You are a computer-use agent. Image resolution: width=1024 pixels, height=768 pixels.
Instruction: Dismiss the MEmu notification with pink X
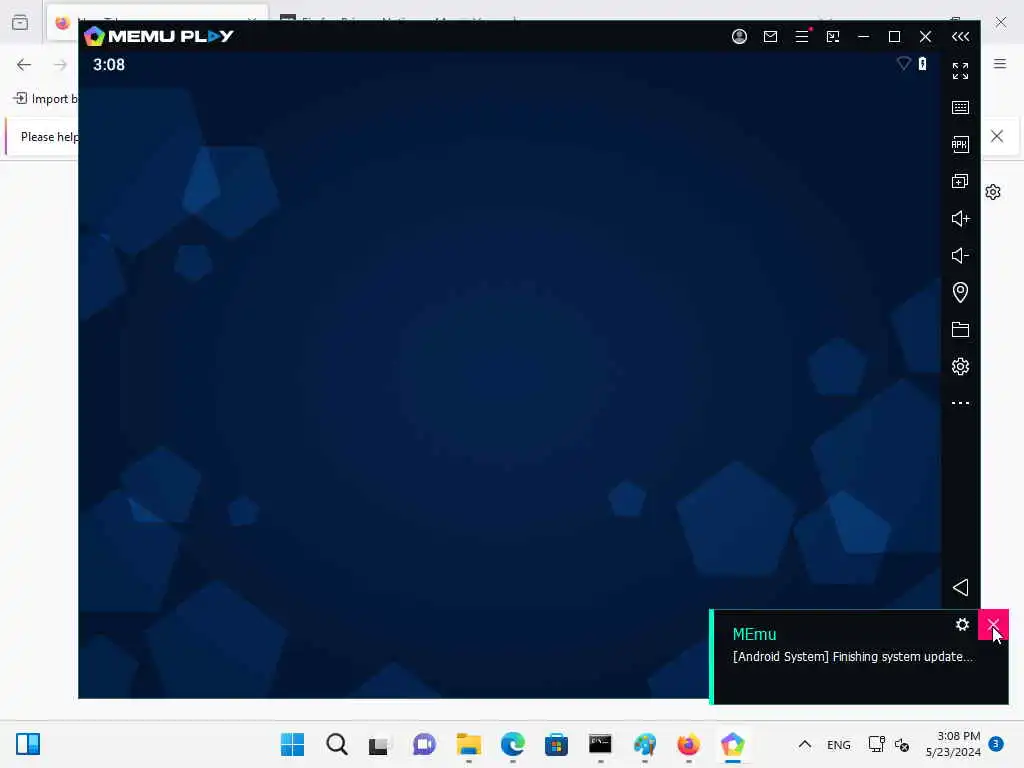pos(993,624)
